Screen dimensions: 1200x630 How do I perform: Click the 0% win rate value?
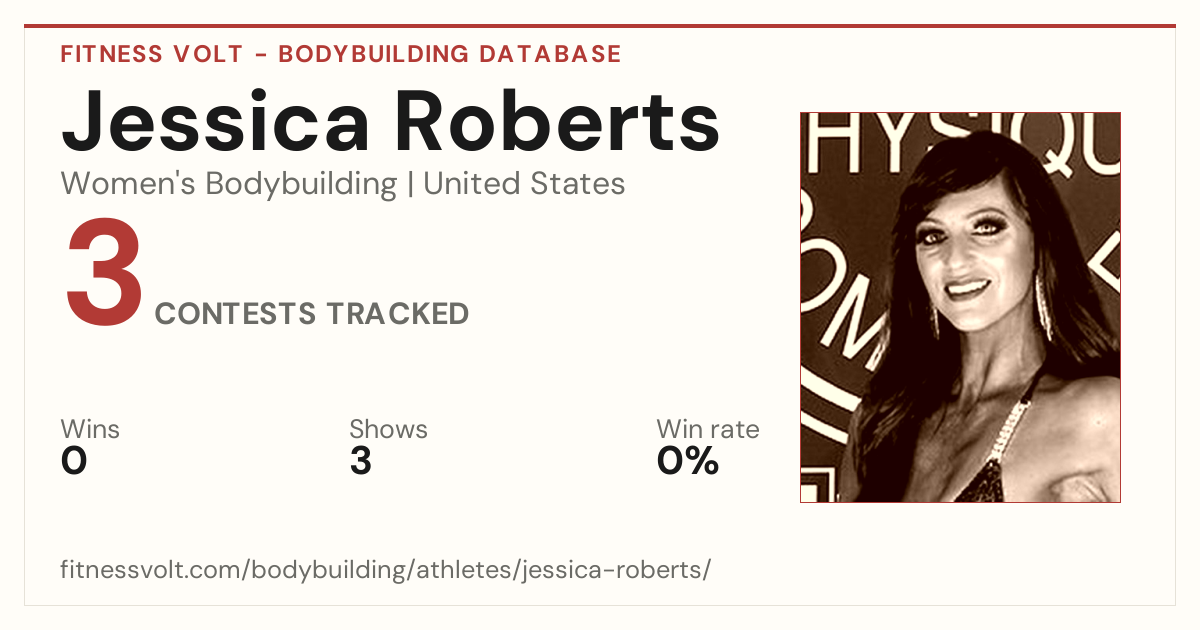(x=688, y=461)
